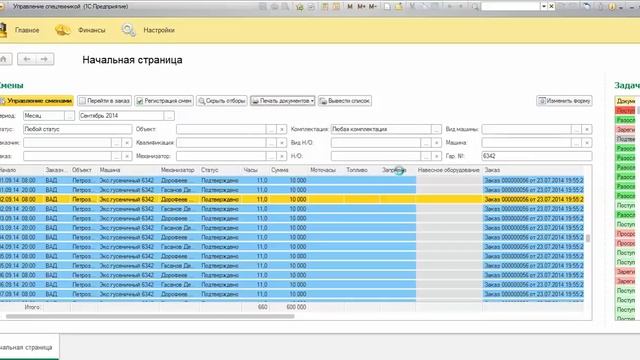
Task: Open Вид Н/О selection with ellipsis button
Action: [426, 143]
